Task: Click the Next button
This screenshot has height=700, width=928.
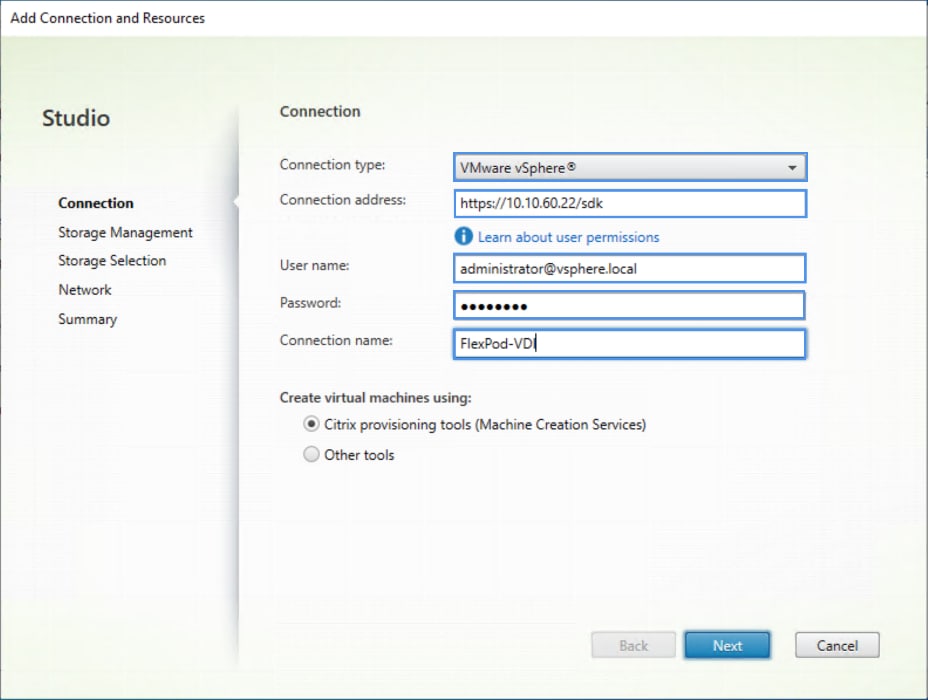Action: (727, 646)
